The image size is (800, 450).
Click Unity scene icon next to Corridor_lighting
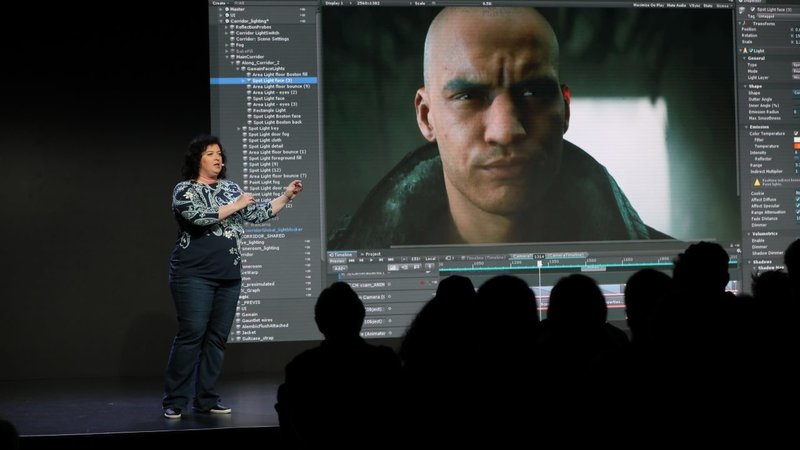pos(227,21)
